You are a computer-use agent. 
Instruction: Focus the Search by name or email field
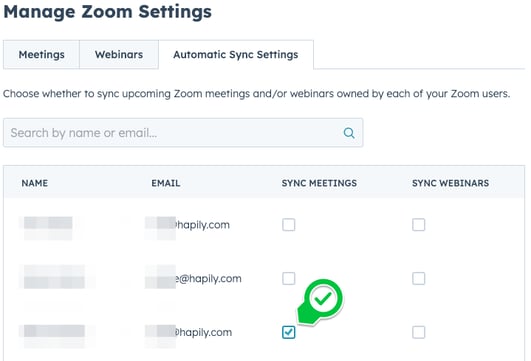point(183,133)
